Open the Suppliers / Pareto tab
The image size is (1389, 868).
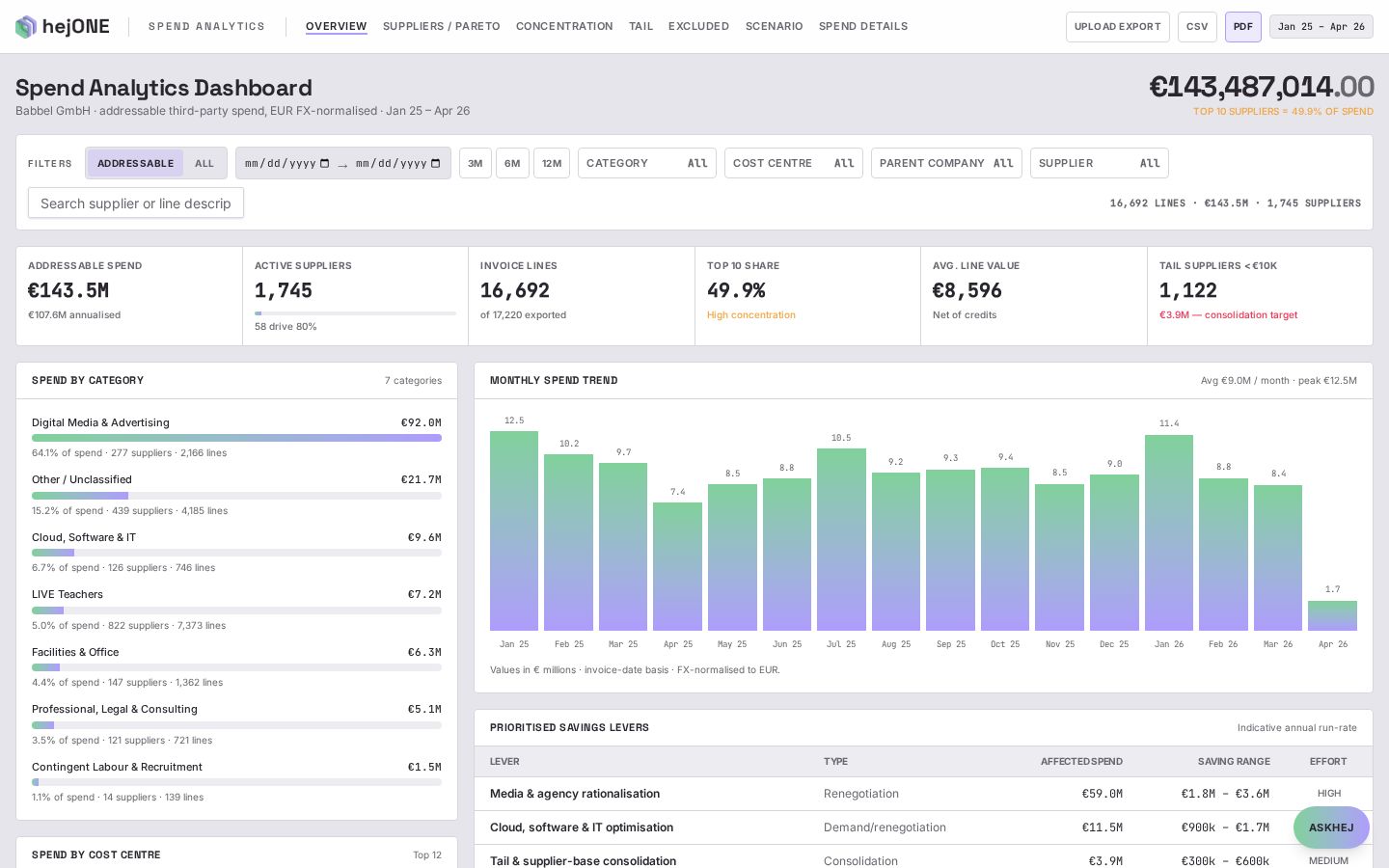pyautogui.click(x=442, y=26)
